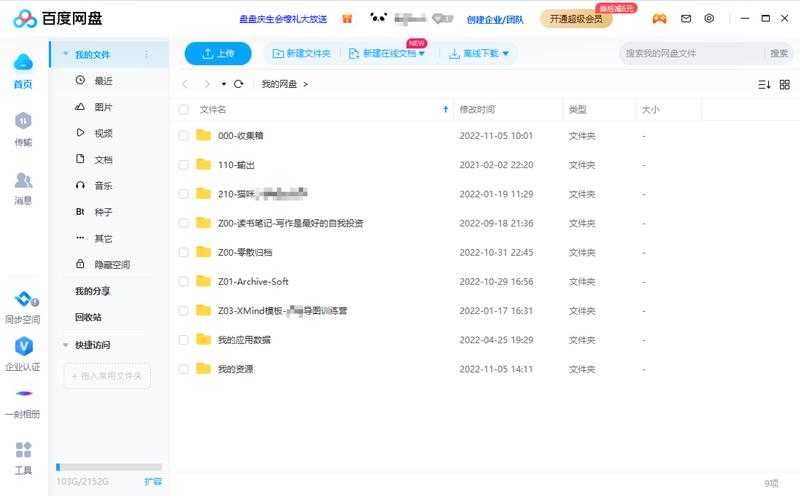Check the box for Z00-读书笔记 folder
This screenshot has width=800, height=496.
[x=184, y=223]
